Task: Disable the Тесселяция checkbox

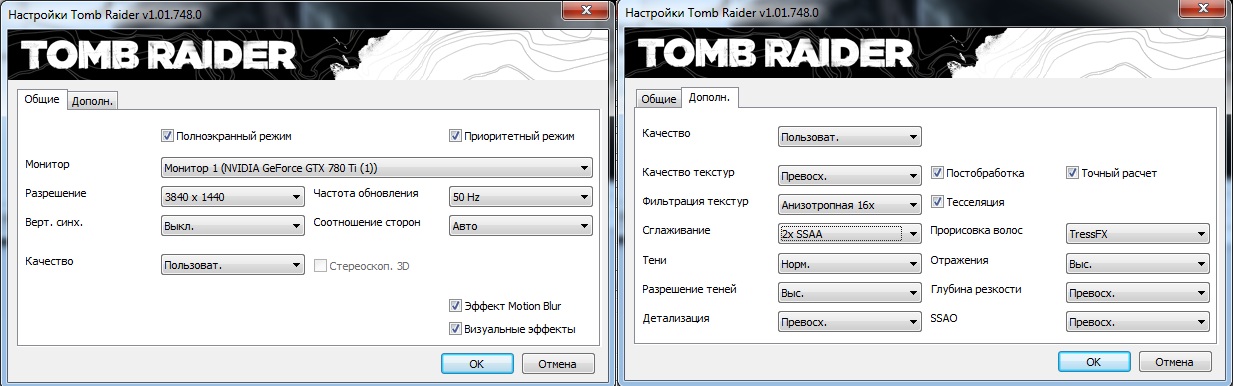Action: point(937,201)
